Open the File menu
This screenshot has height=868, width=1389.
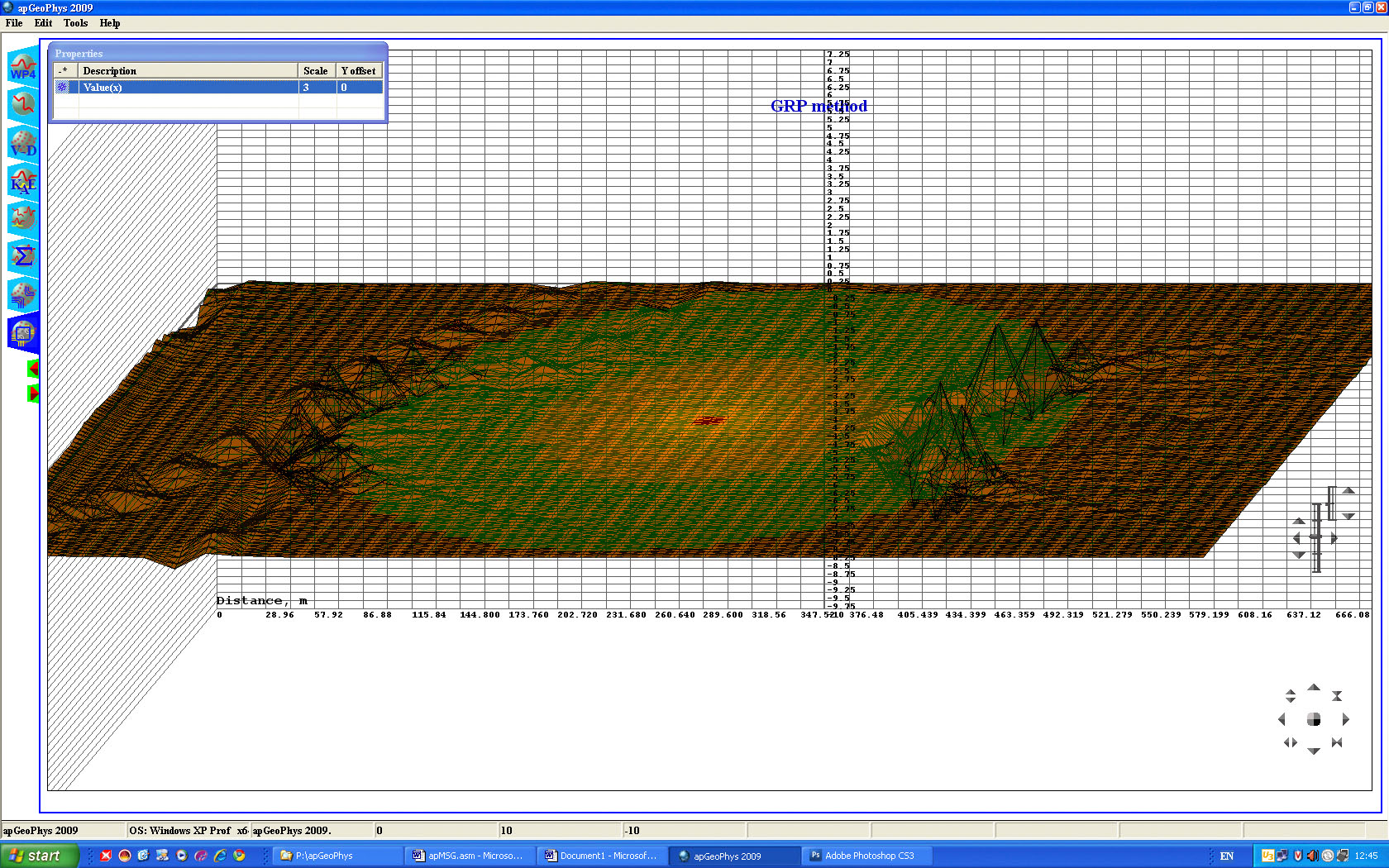click(14, 23)
